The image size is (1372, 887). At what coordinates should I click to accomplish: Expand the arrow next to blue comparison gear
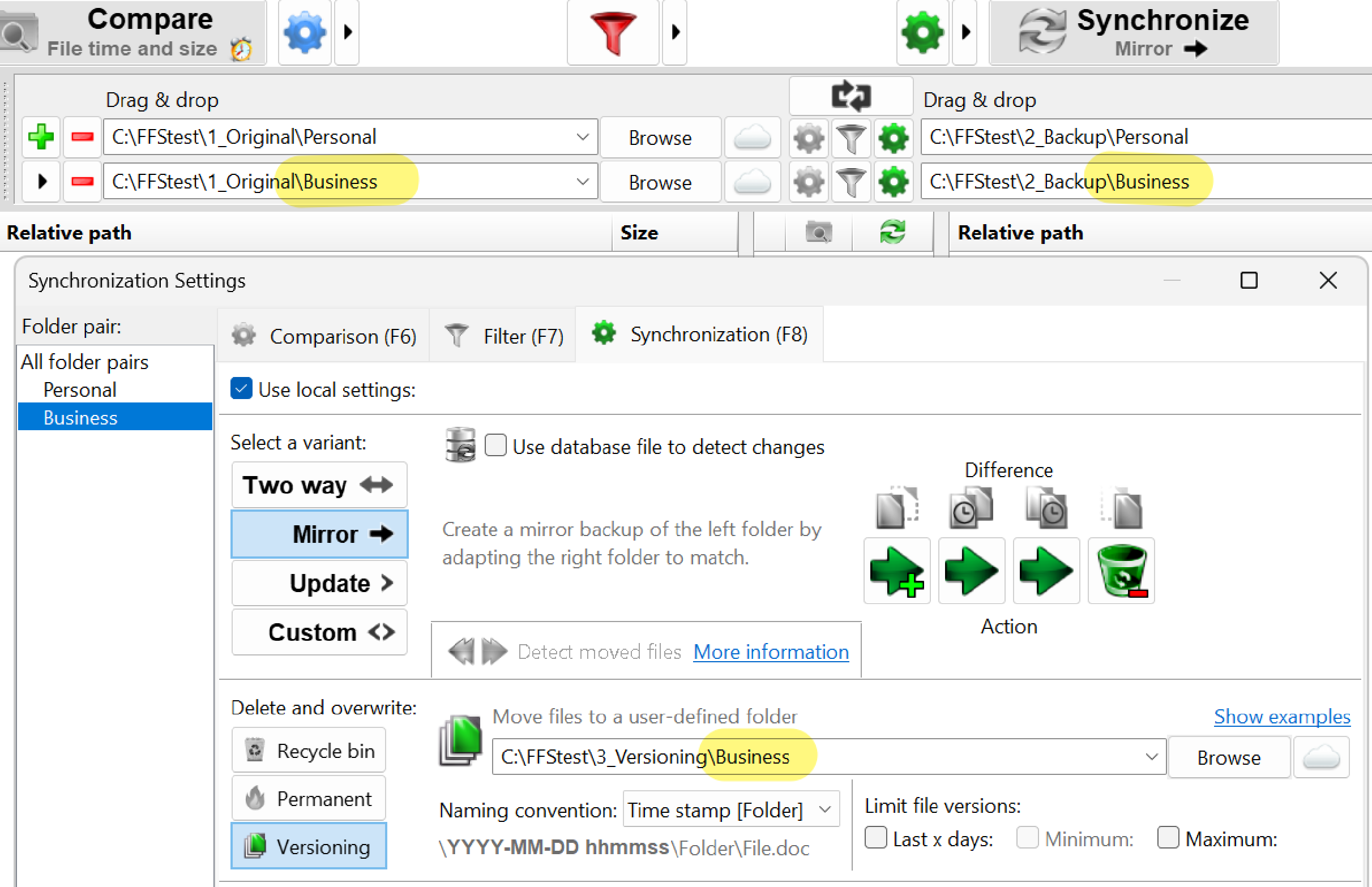pos(347,32)
